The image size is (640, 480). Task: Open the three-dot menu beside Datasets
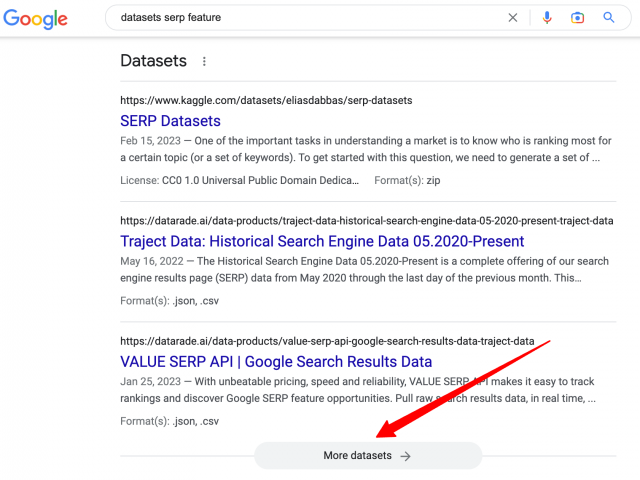pos(204,61)
